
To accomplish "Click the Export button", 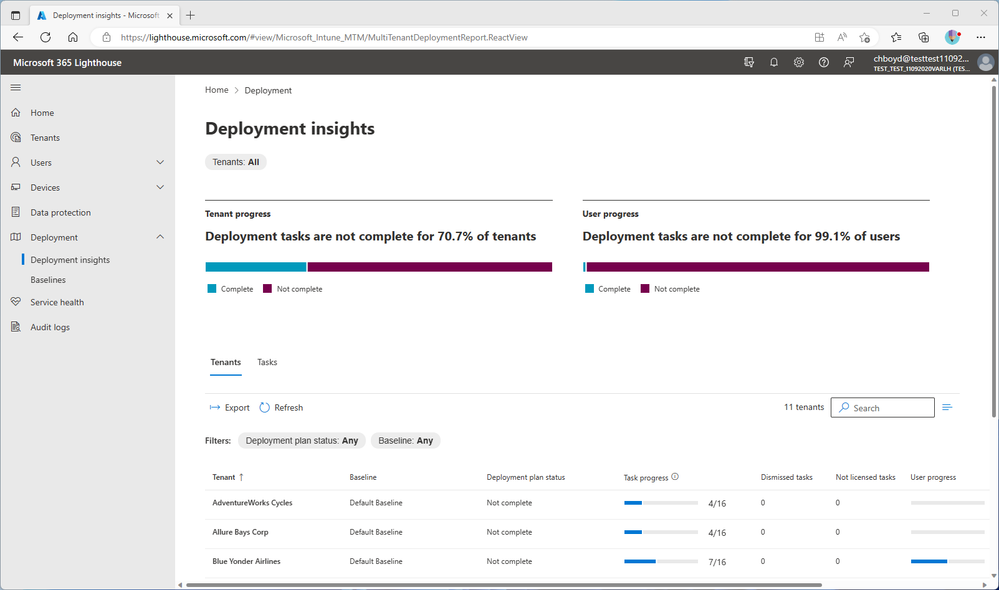I will pos(229,408).
